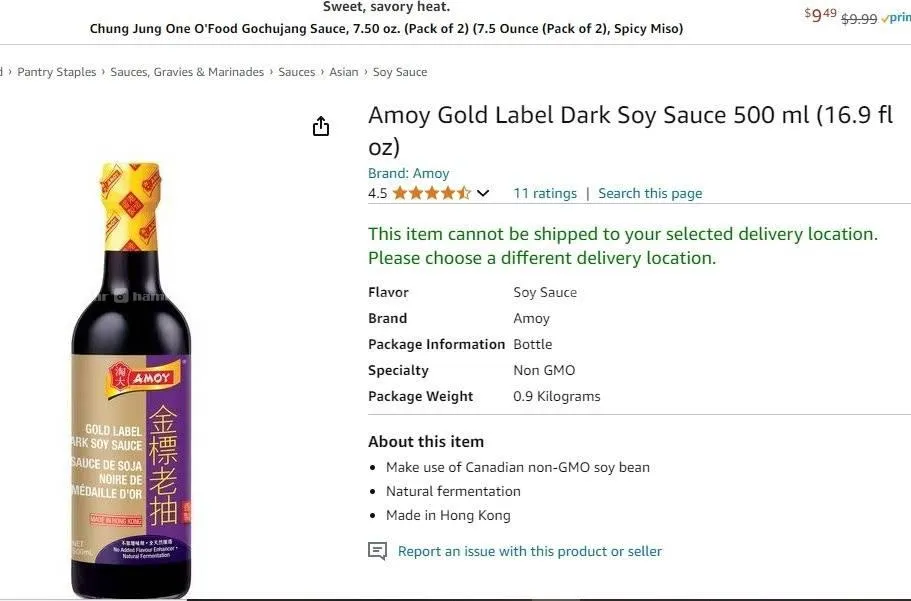
Task: Click the 4.5 rating number
Action: (x=377, y=193)
